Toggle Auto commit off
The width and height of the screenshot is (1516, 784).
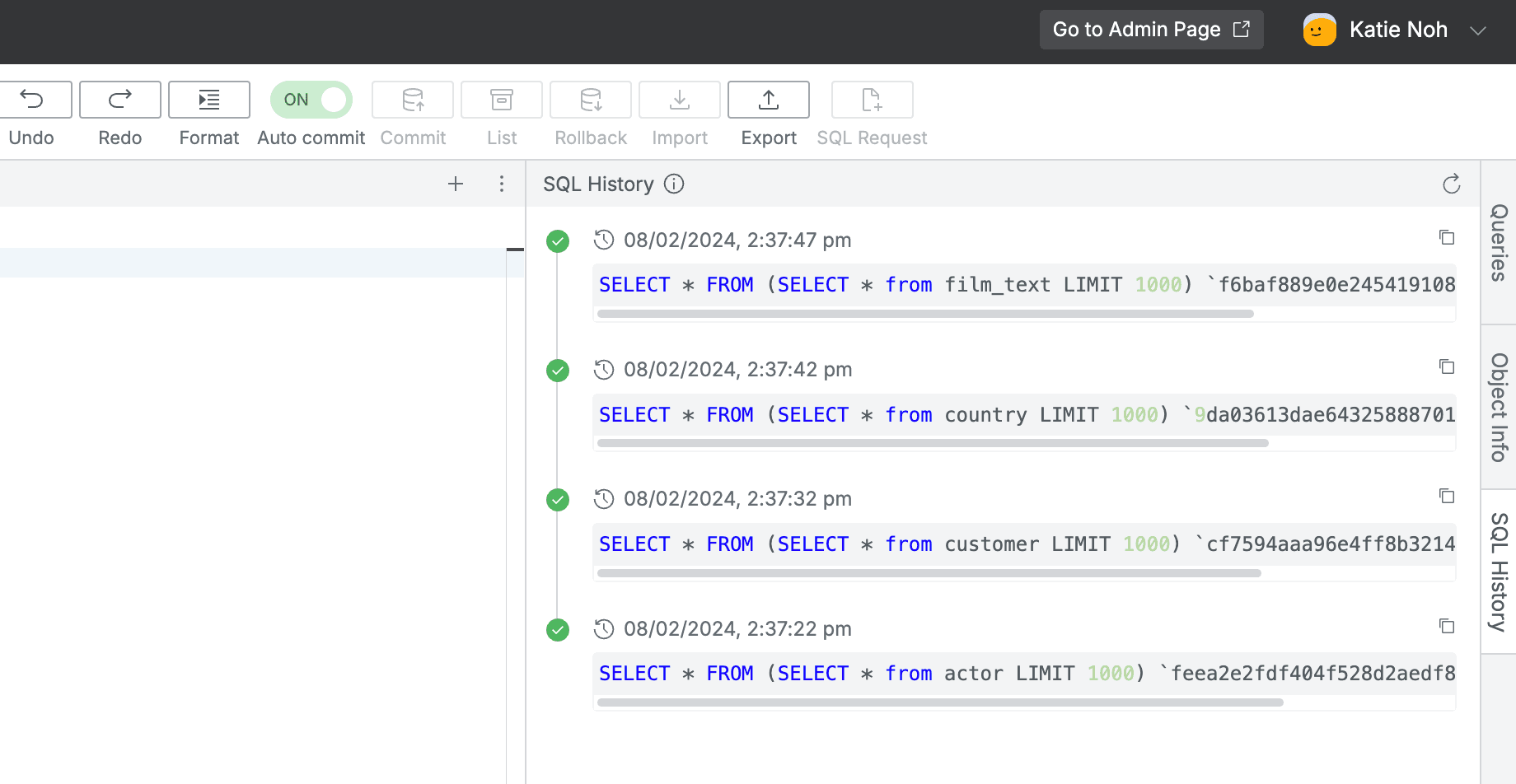pyautogui.click(x=311, y=99)
